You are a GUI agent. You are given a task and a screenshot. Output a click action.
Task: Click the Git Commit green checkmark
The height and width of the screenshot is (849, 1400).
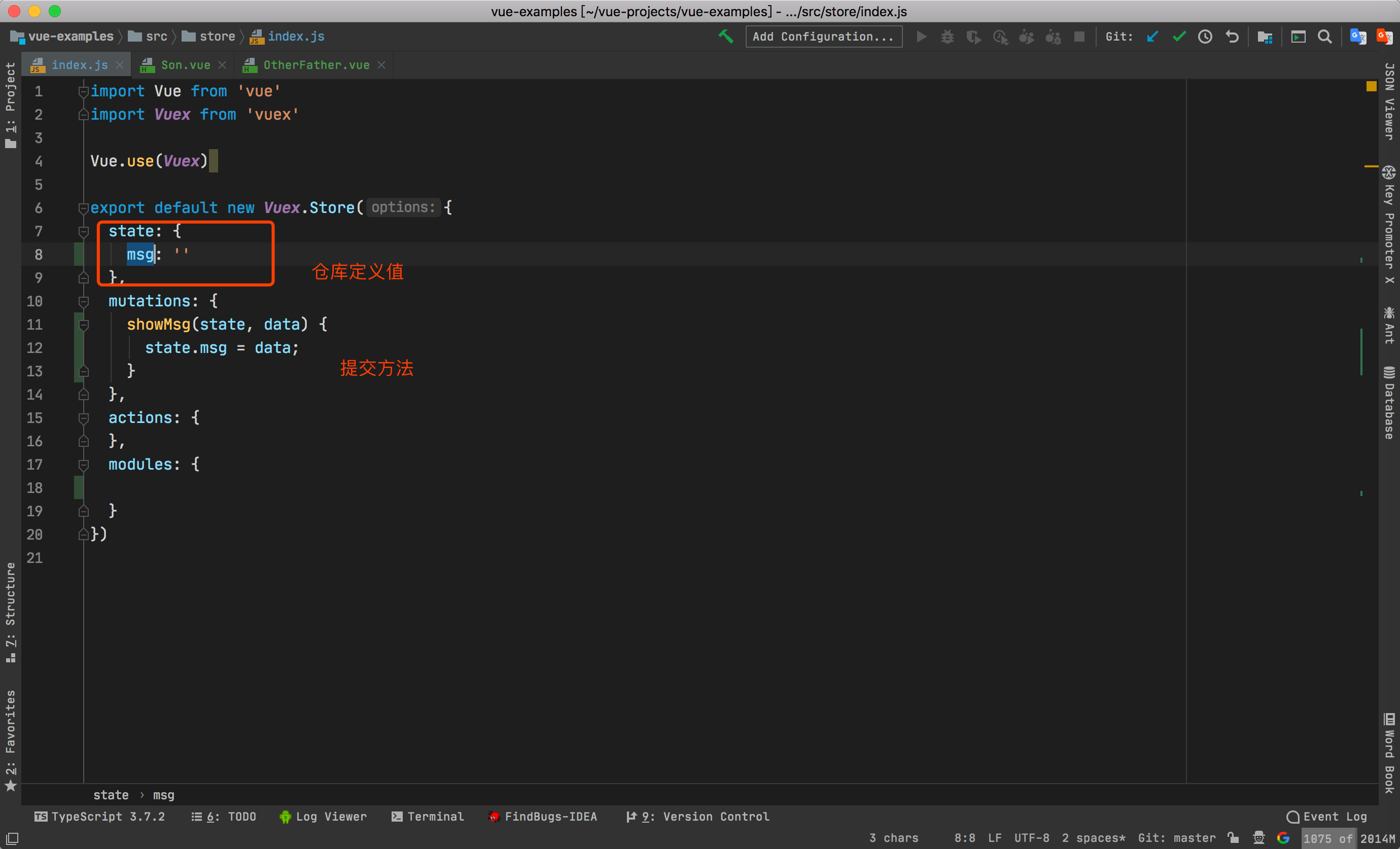tap(1179, 37)
